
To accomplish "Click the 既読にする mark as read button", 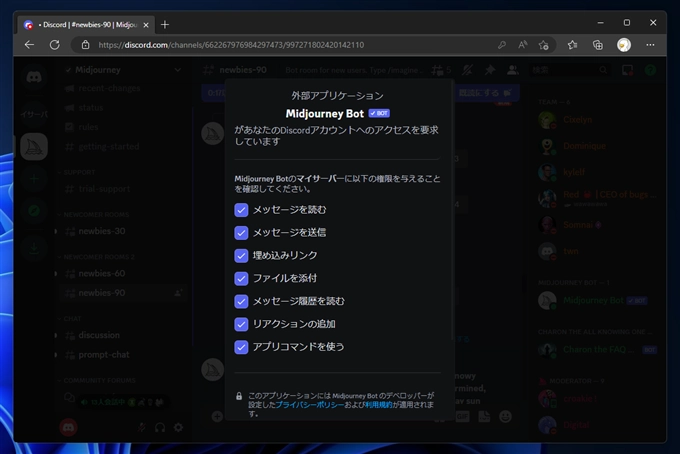I will (x=486, y=93).
